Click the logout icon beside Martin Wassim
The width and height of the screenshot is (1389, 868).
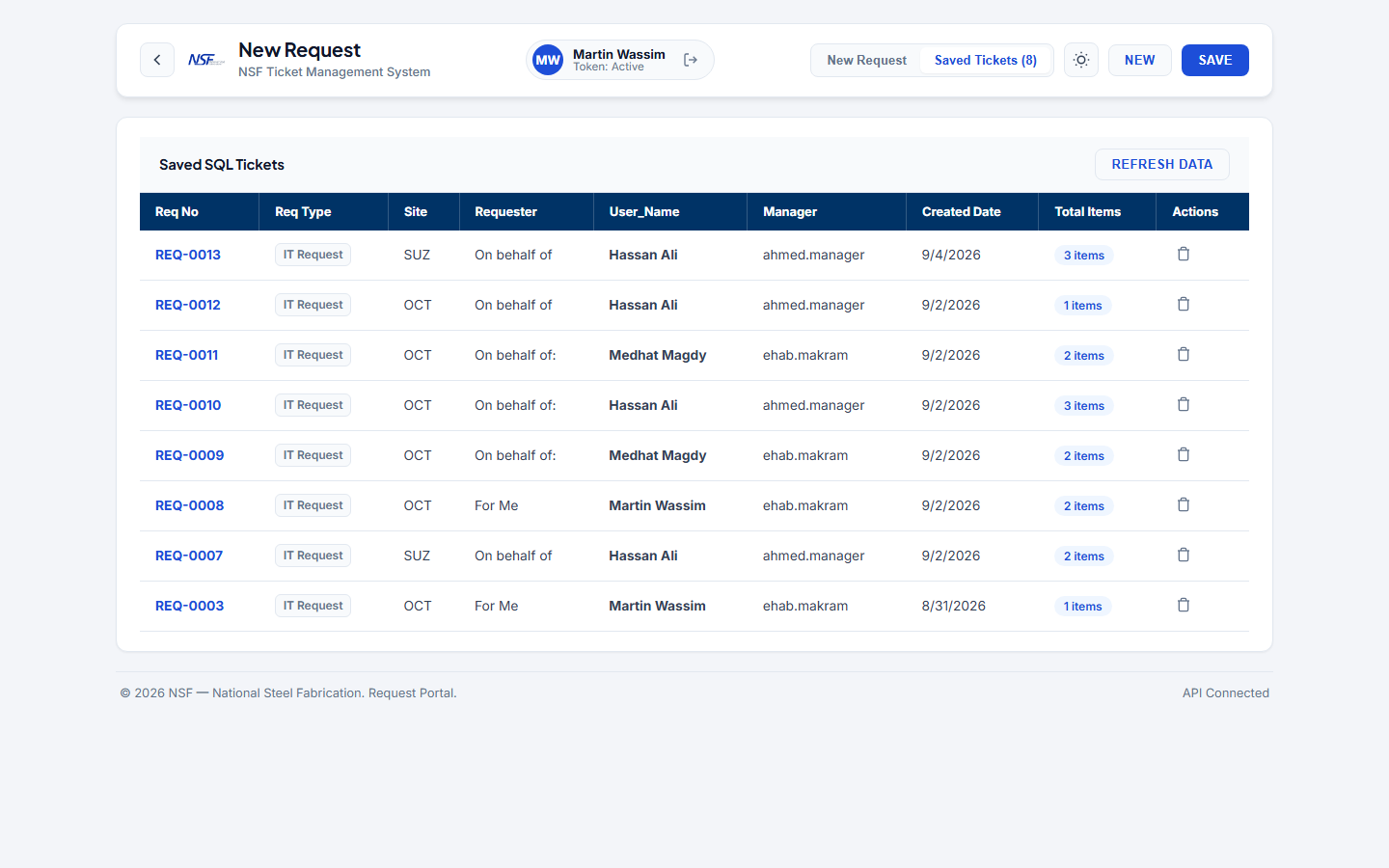[691, 60]
